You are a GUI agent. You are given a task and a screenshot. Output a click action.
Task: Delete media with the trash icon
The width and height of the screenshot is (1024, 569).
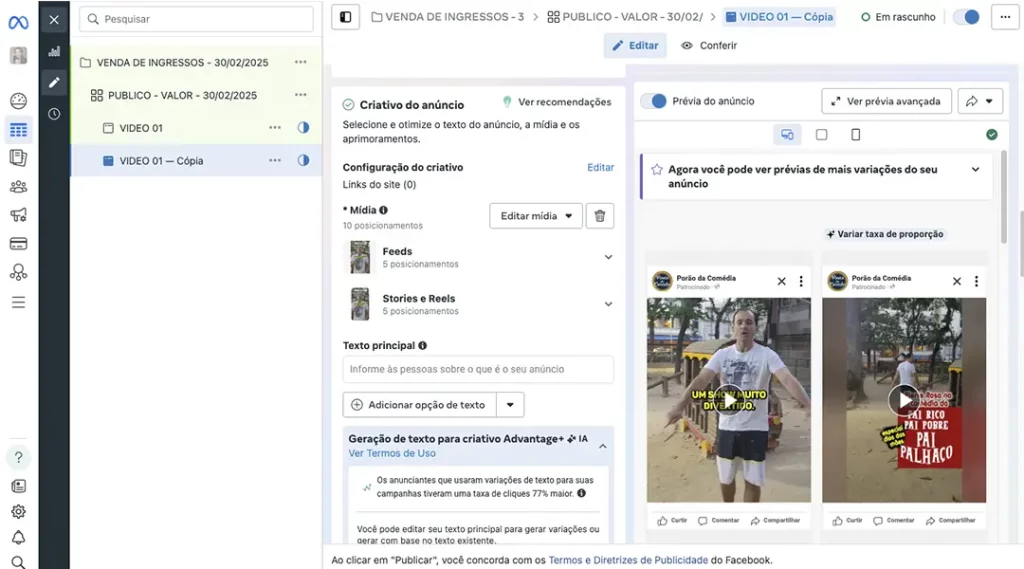[x=600, y=216]
